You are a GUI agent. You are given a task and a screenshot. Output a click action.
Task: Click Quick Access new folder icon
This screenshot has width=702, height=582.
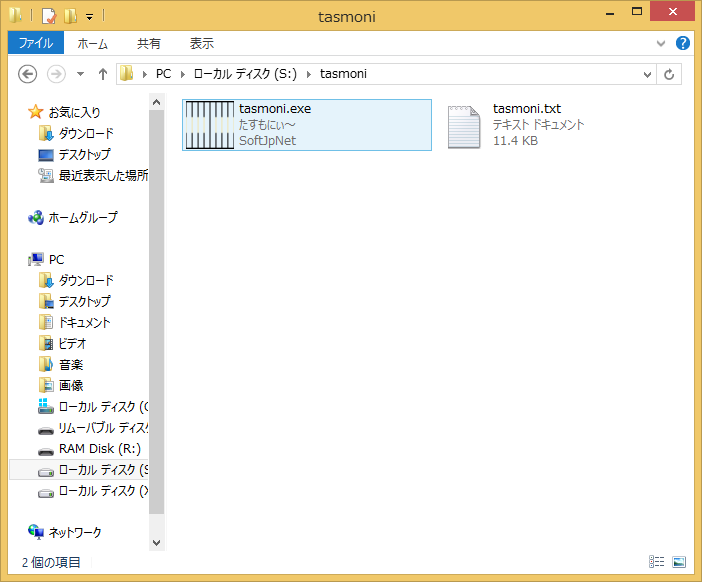[70, 16]
